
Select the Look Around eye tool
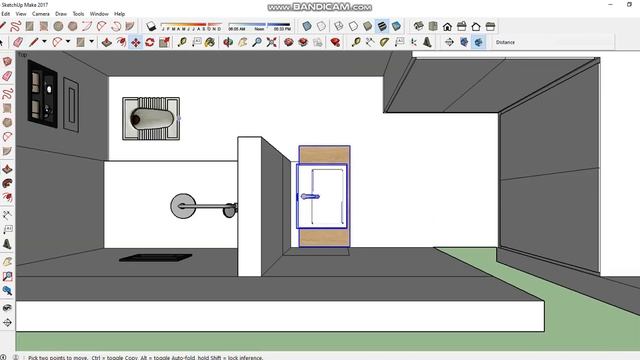(7, 307)
